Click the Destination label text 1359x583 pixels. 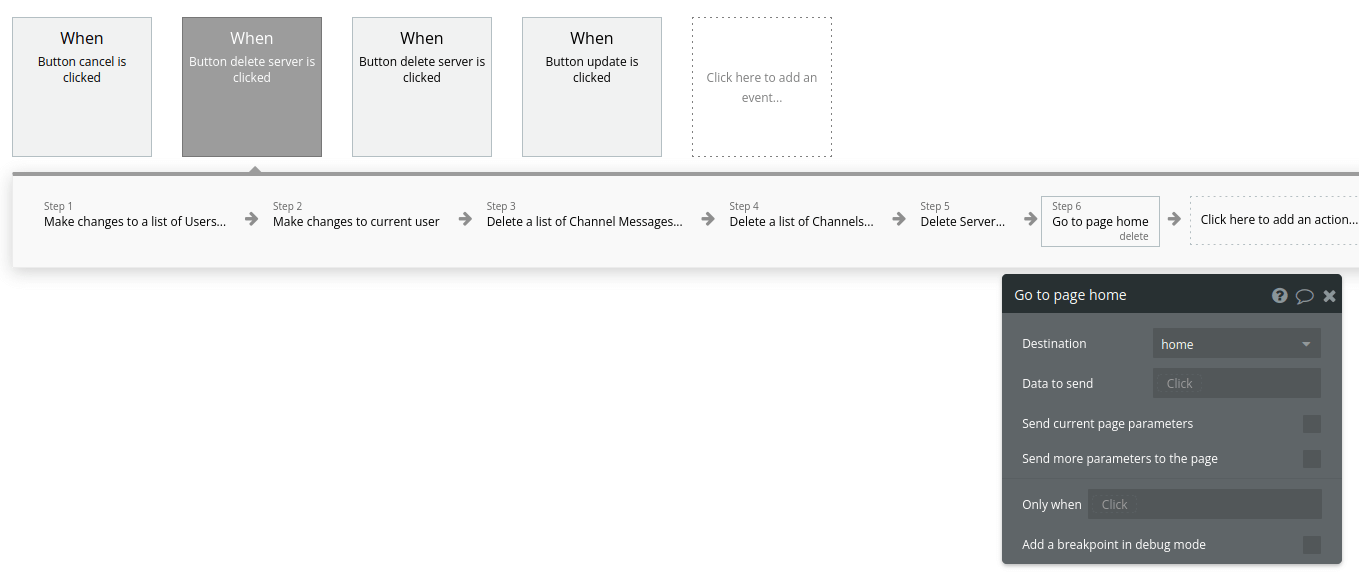click(1054, 344)
